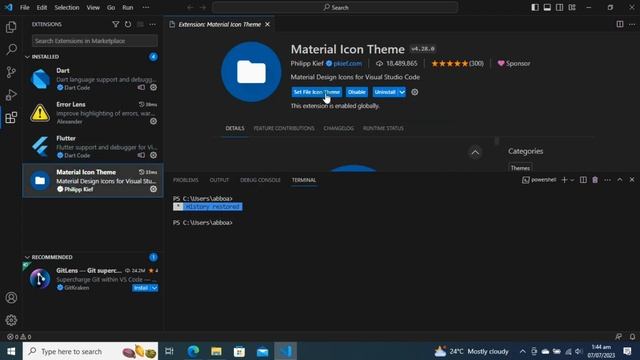Add a new terminal with plus icon
This screenshot has width=640, height=360.
(x=564, y=180)
